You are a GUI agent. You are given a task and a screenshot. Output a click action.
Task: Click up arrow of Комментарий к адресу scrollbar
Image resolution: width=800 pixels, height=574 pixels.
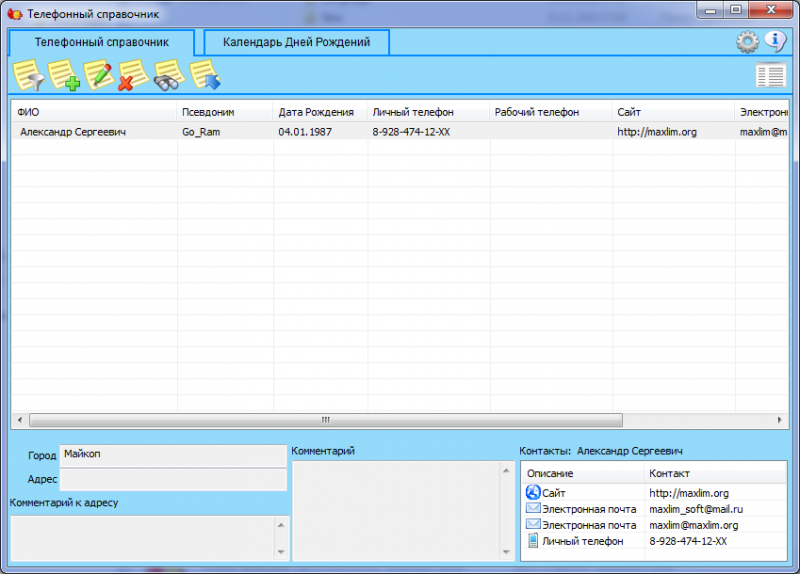pyautogui.click(x=281, y=525)
